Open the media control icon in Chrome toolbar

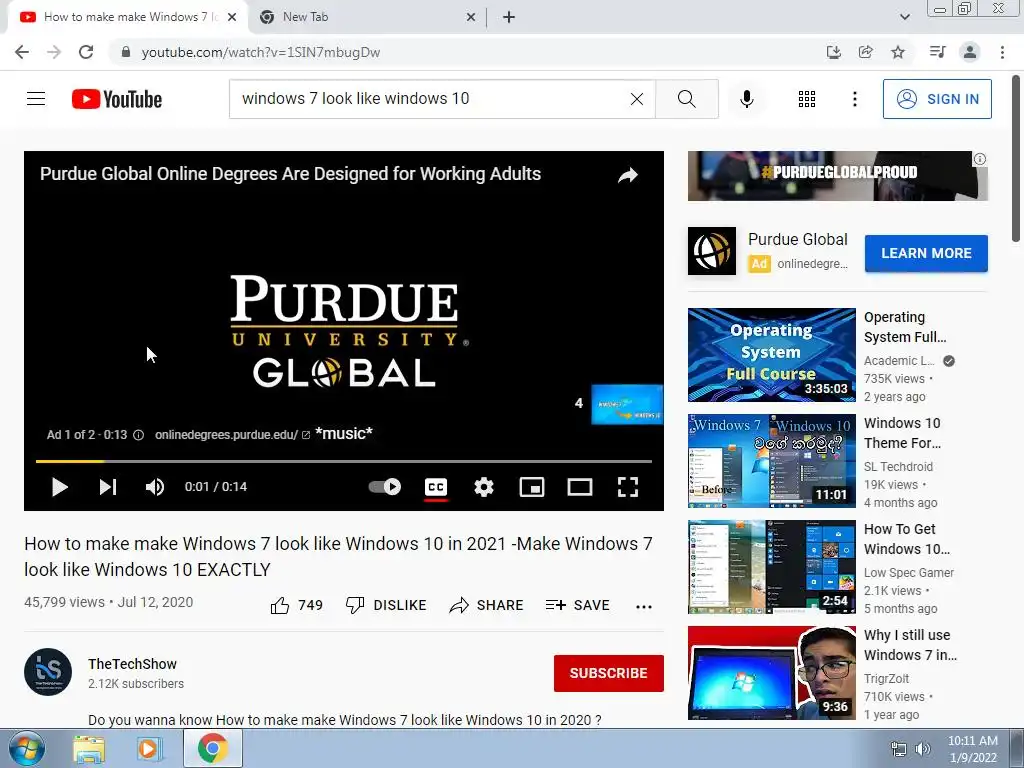pyautogui.click(x=937, y=52)
